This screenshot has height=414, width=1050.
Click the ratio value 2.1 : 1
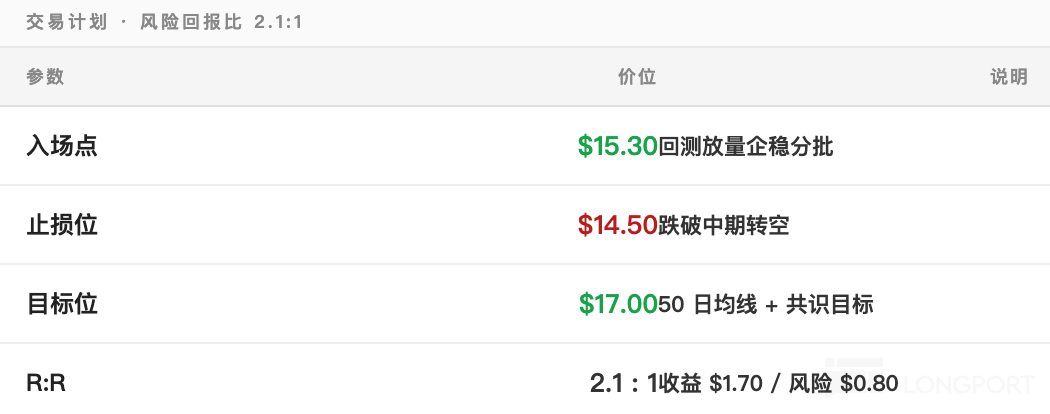[623, 383]
